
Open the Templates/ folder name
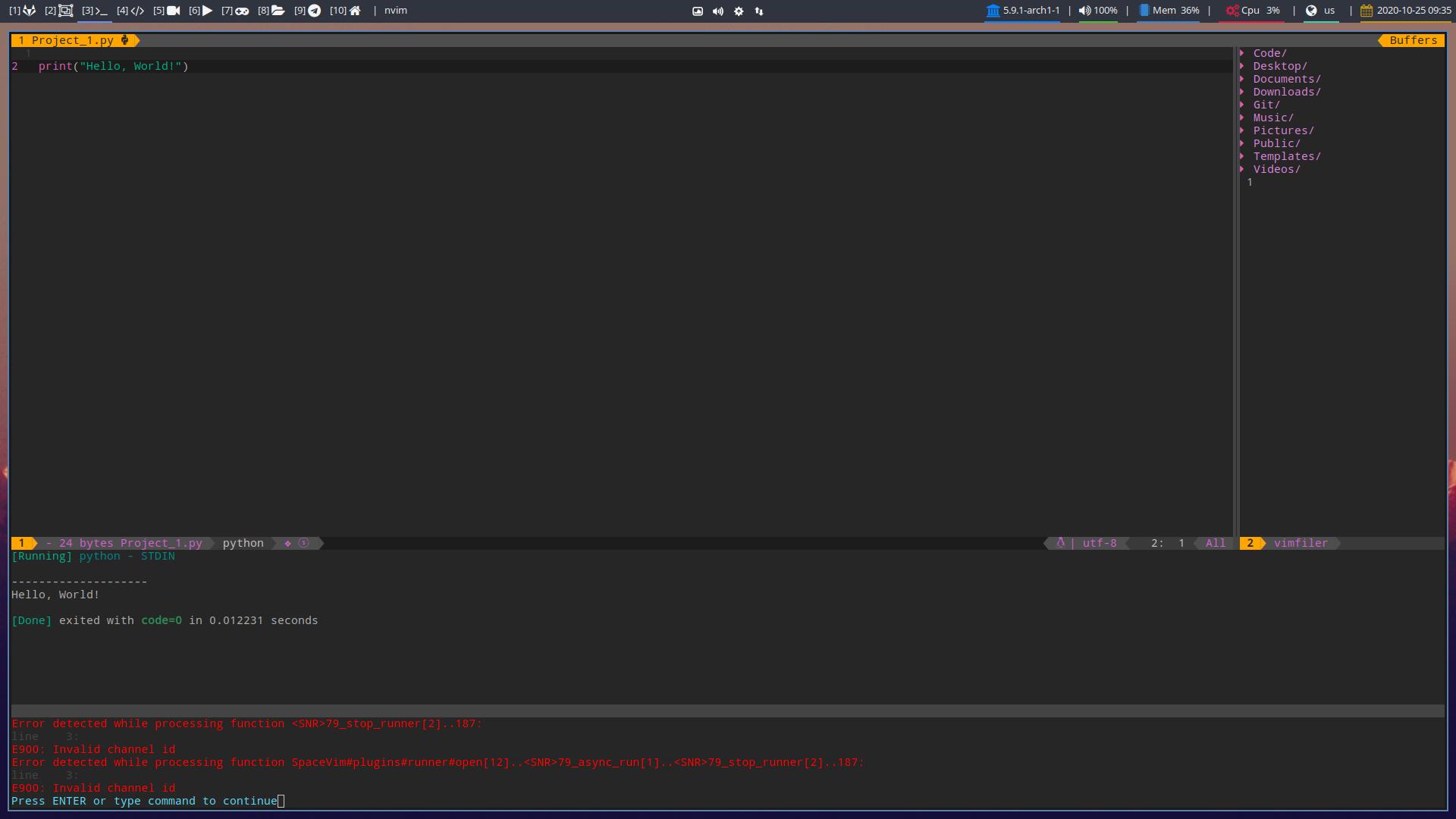coord(1287,156)
